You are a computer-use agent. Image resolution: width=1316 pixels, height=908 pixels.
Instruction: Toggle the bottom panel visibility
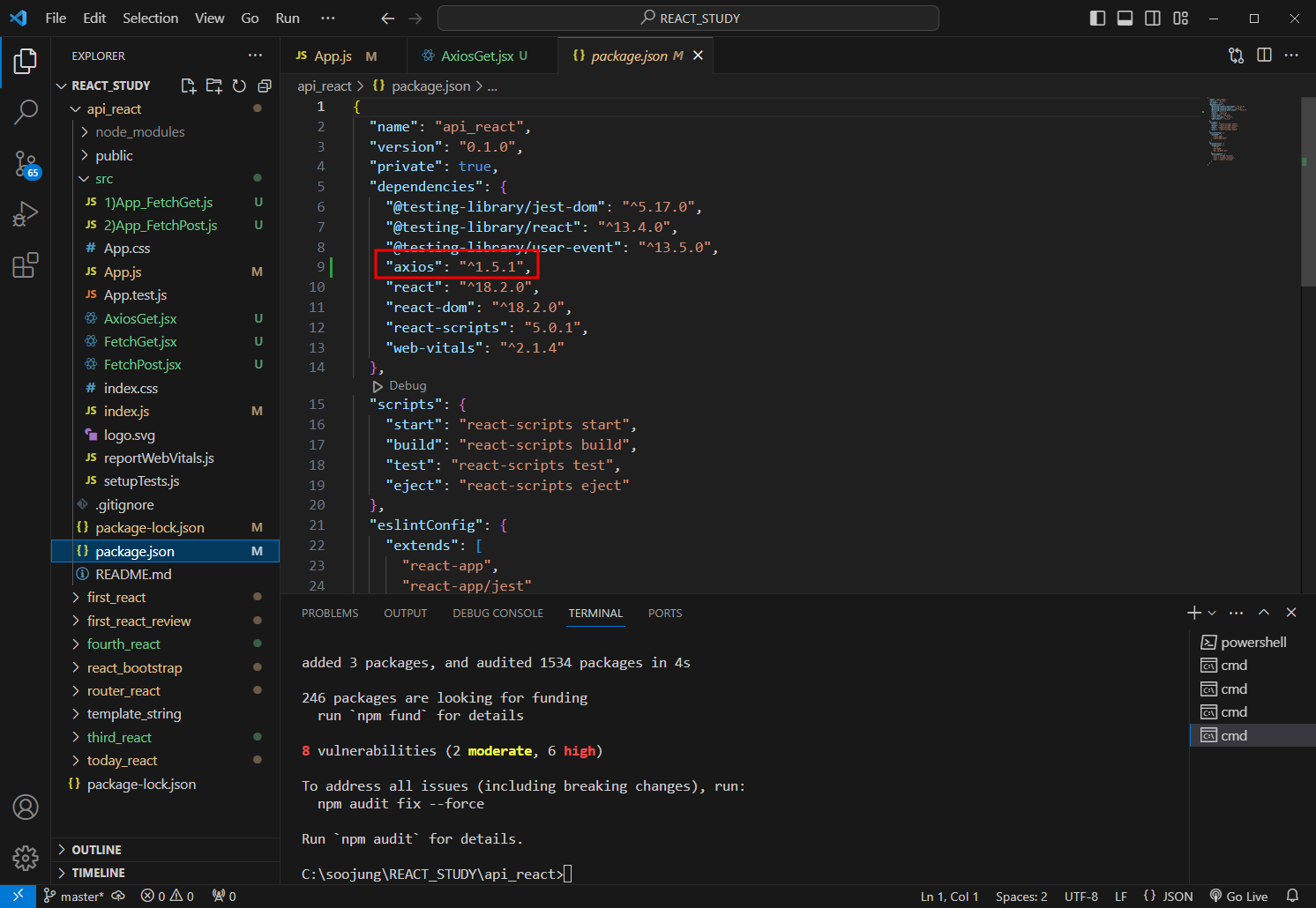point(1125,18)
